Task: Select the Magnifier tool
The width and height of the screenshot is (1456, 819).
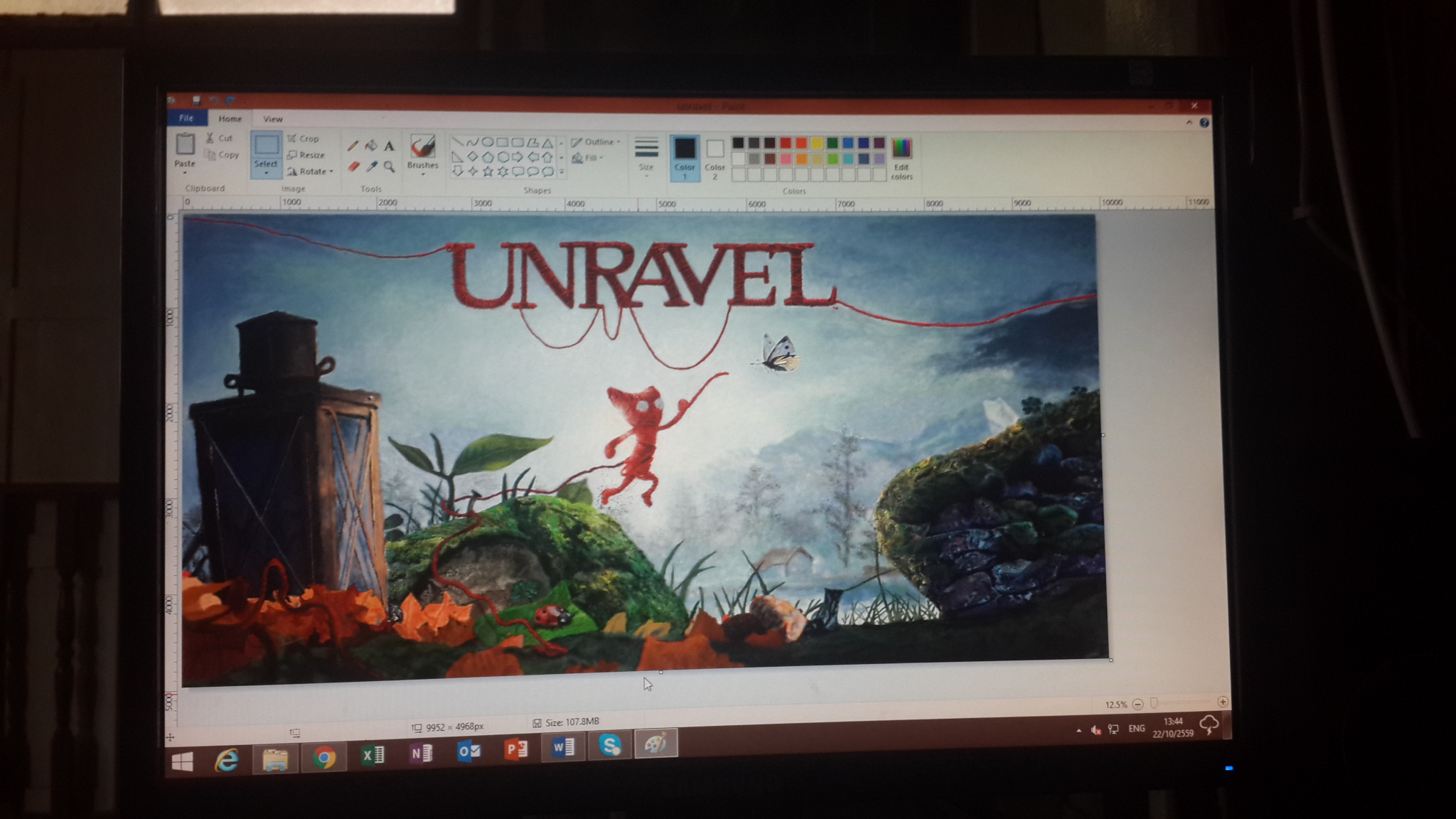Action: tap(389, 166)
